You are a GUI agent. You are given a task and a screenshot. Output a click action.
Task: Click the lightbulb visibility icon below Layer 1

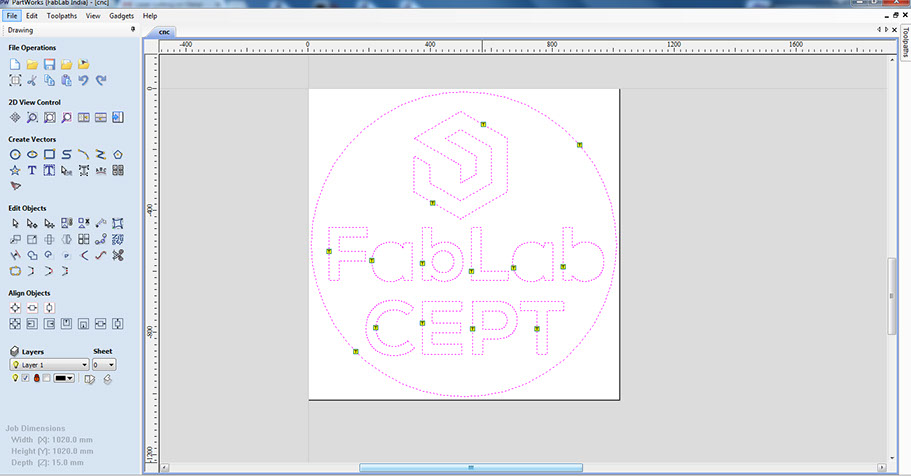tap(15, 378)
